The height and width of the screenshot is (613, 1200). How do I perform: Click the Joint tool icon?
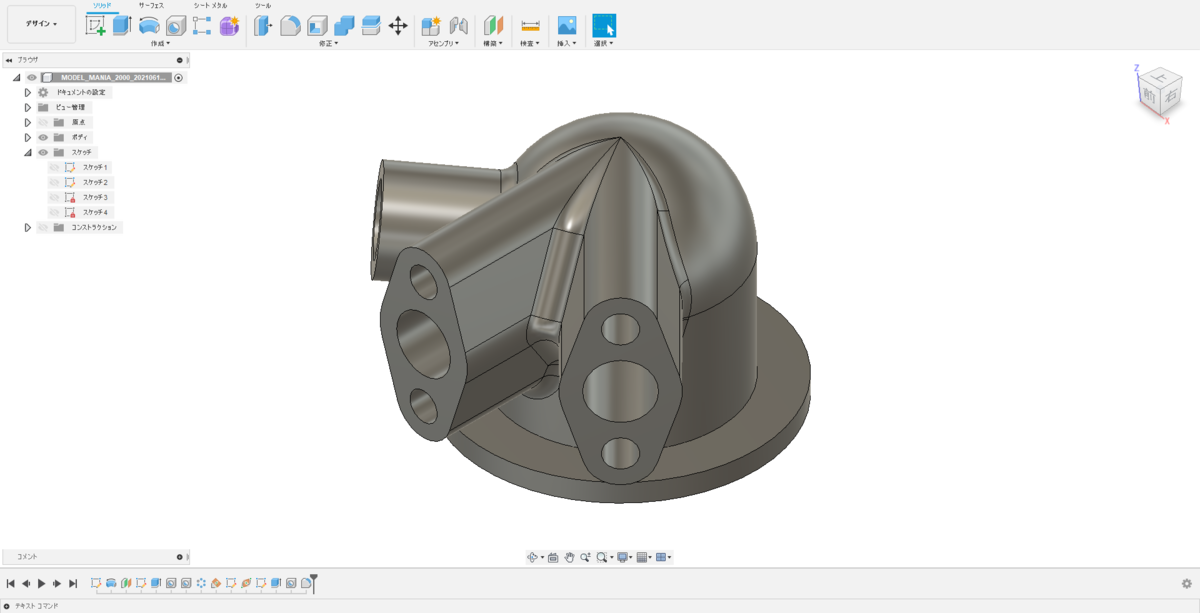(x=458, y=26)
